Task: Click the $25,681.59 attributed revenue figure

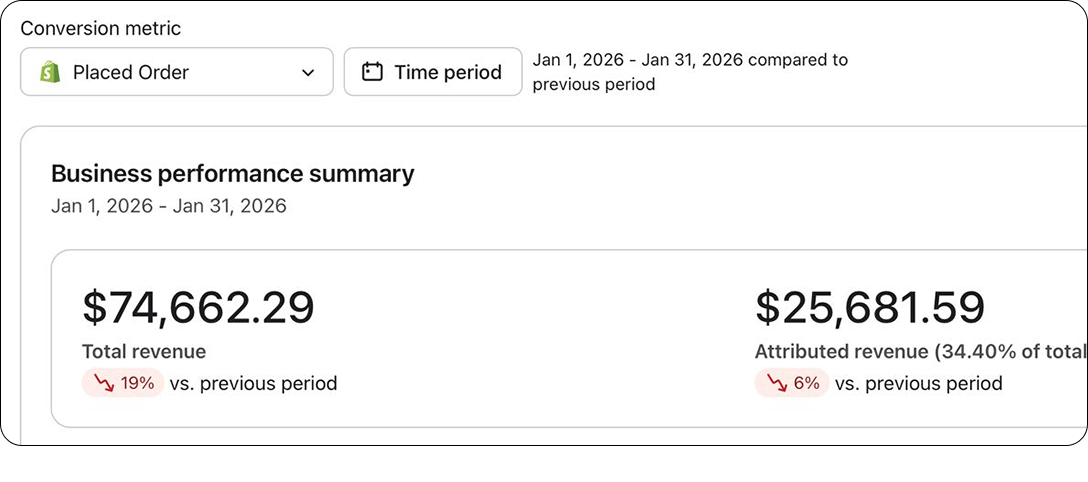Action: pyautogui.click(x=870, y=308)
